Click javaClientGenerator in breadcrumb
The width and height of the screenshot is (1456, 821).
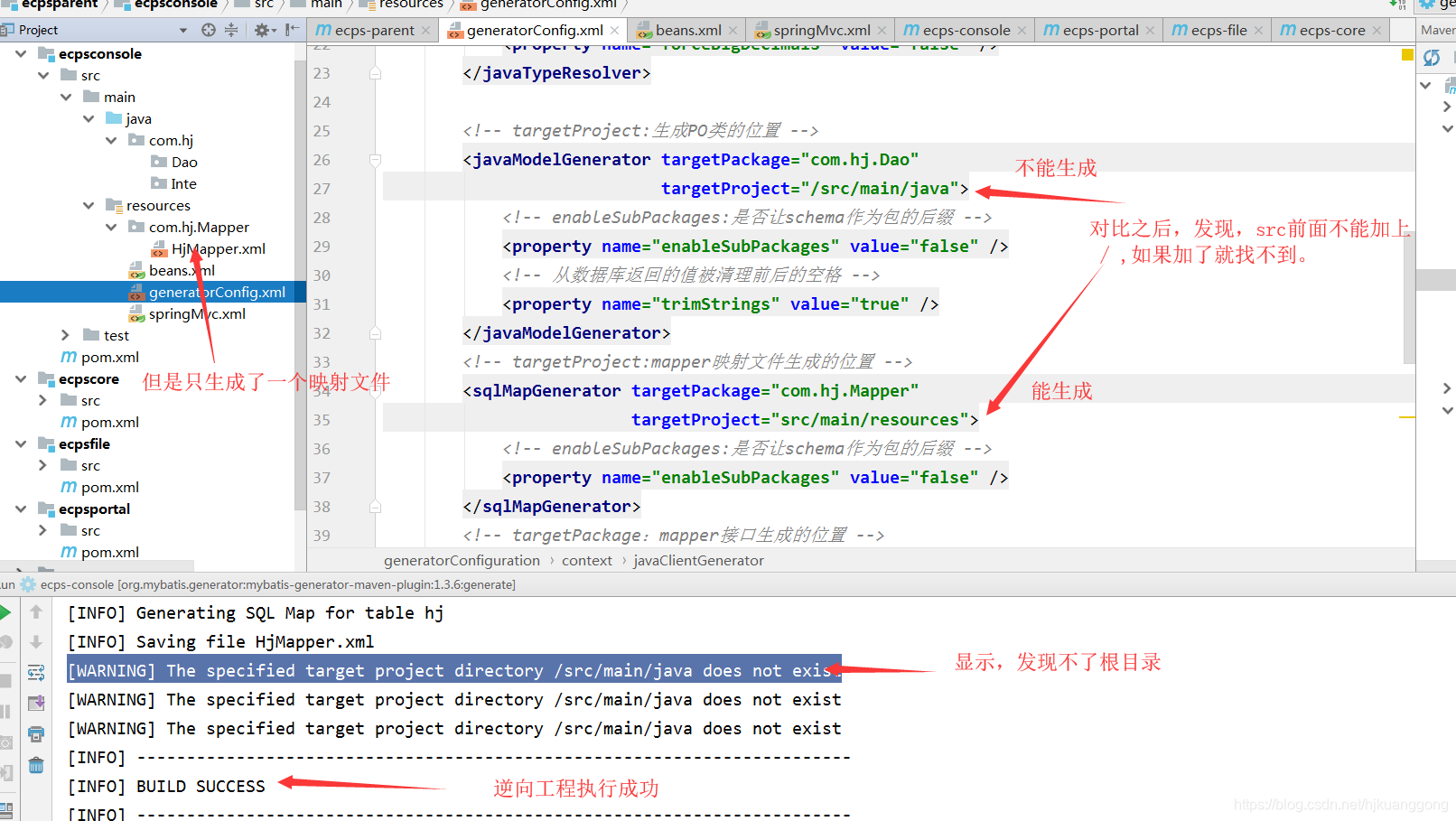click(x=698, y=561)
